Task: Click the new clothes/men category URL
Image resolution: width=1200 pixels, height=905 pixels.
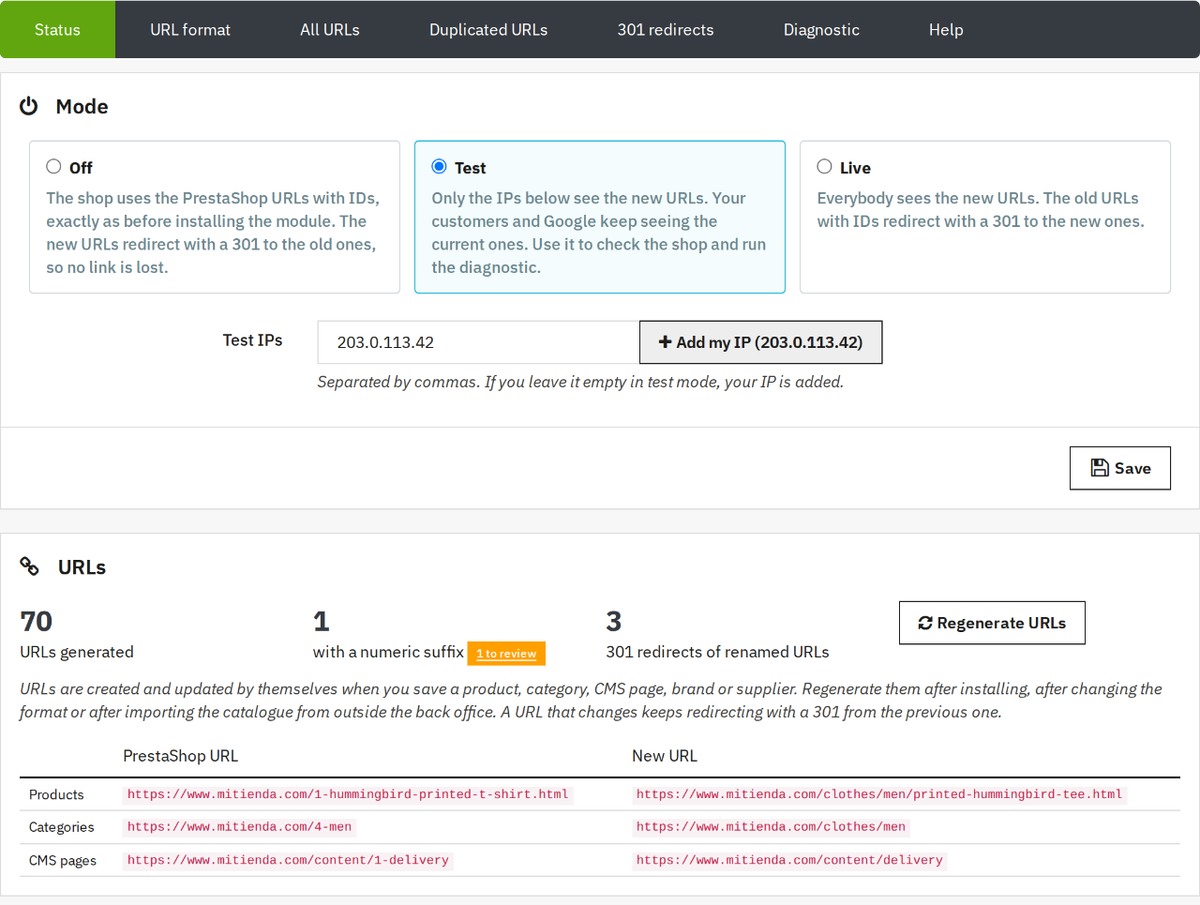Action: click(x=771, y=827)
